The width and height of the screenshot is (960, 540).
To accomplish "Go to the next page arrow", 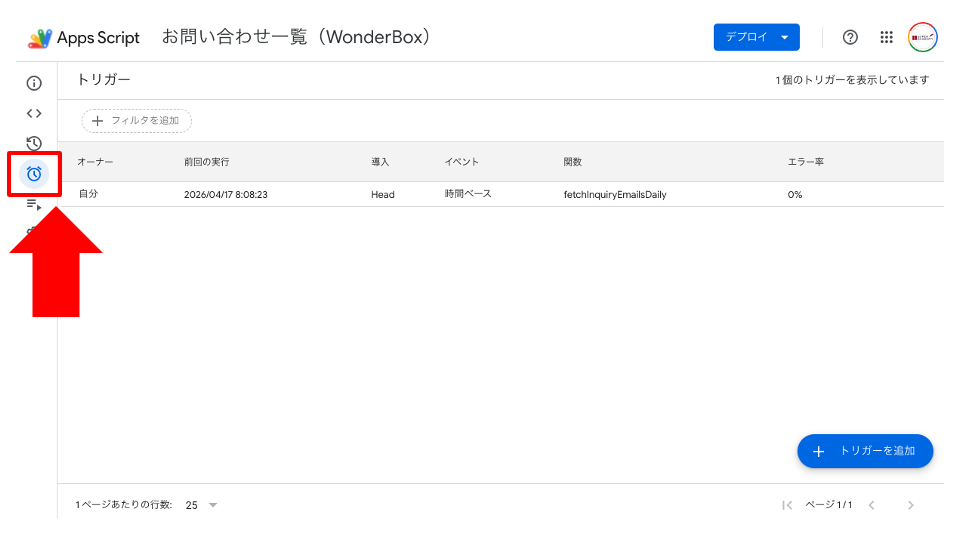I will pyautogui.click(x=910, y=505).
